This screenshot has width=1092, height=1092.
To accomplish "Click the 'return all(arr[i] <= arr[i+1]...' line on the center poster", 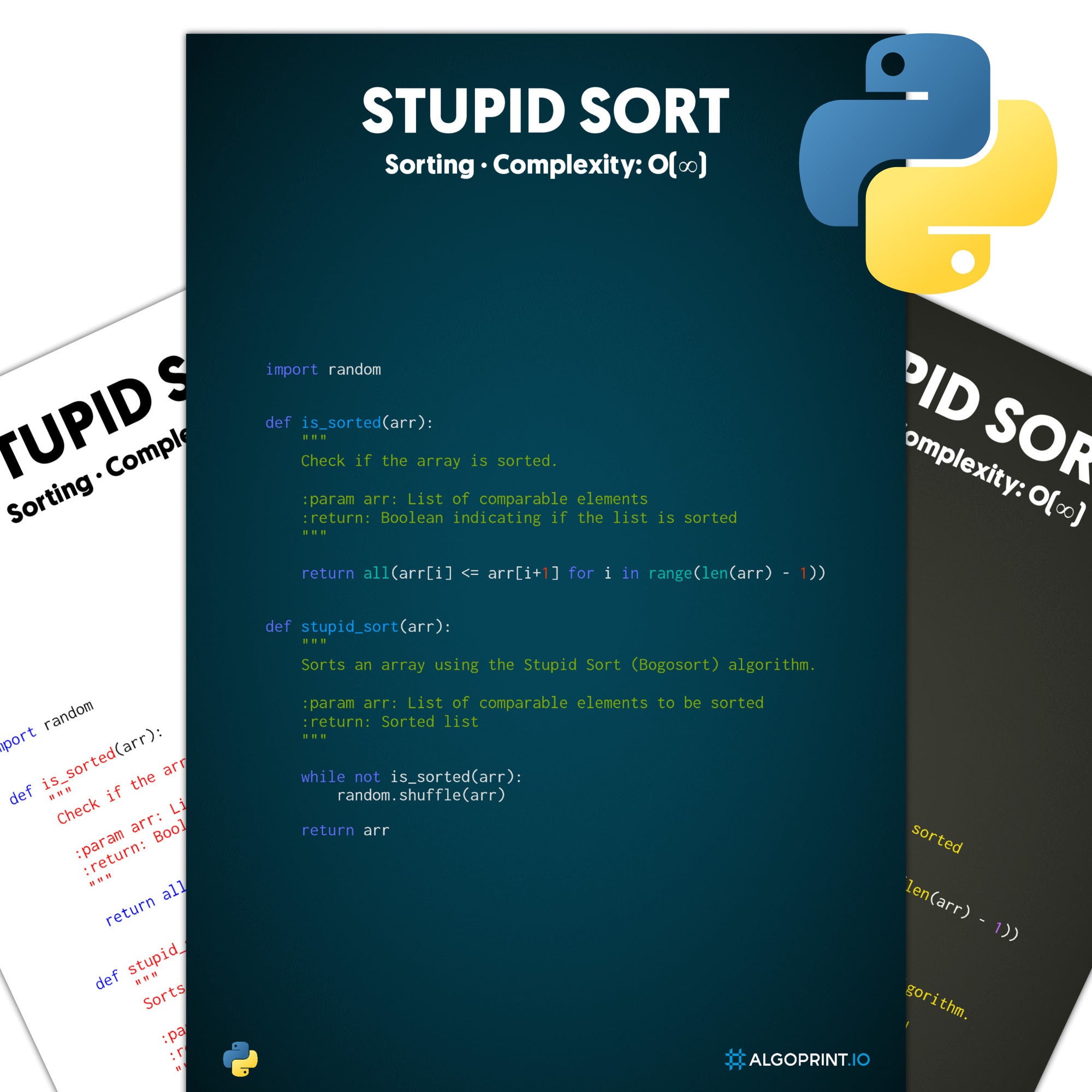I will (563, 573).
